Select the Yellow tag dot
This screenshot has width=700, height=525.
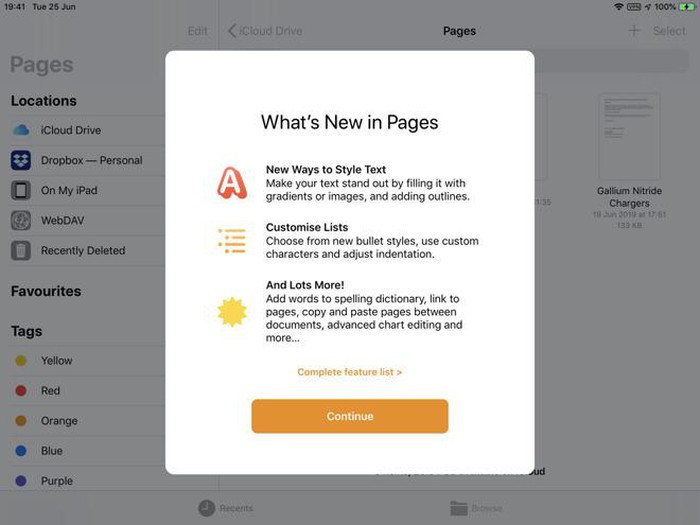coord(21,360)
